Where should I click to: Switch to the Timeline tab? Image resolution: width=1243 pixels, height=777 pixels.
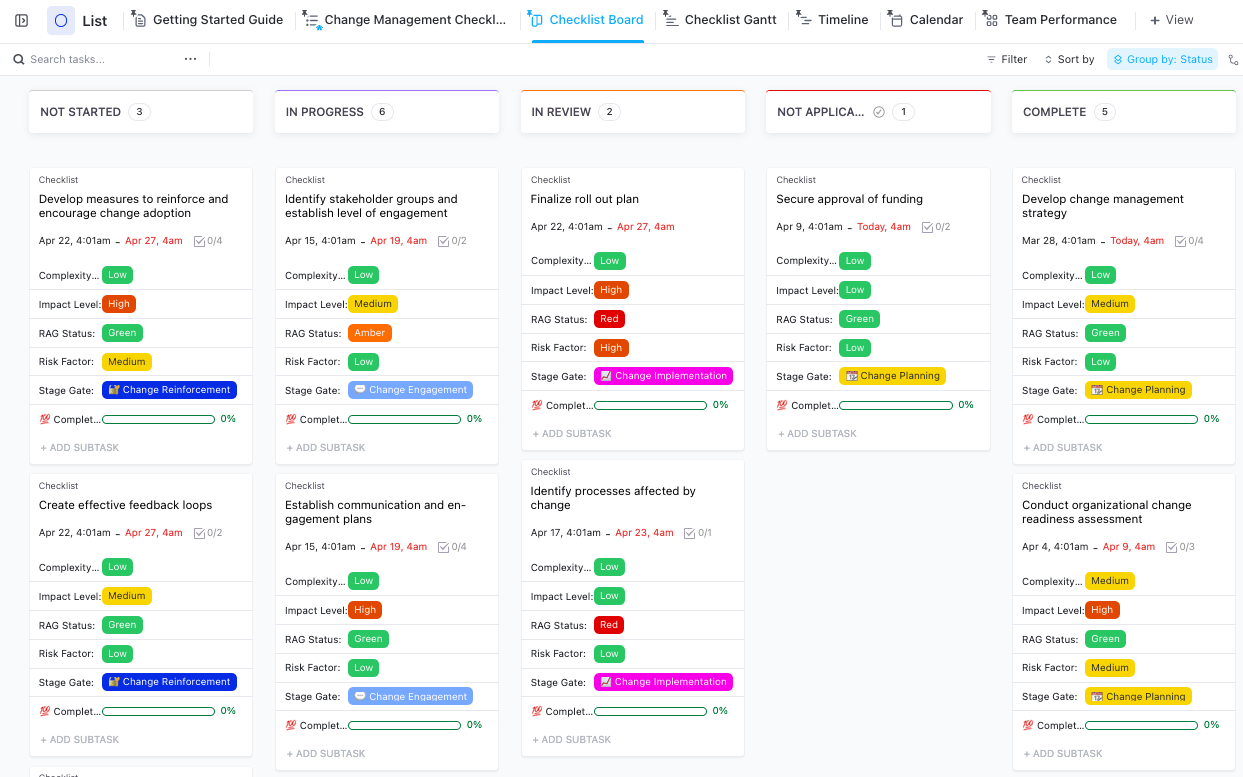832,20
